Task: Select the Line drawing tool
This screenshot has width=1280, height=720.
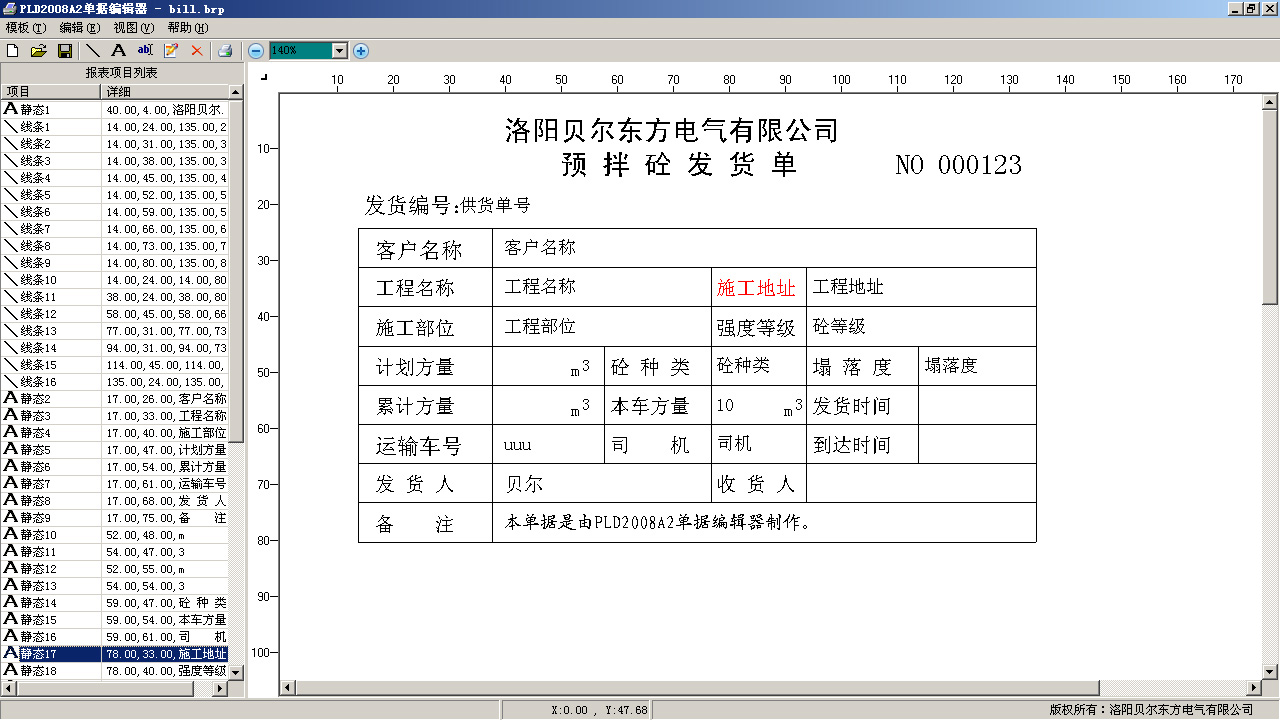Action: [93, 50]
